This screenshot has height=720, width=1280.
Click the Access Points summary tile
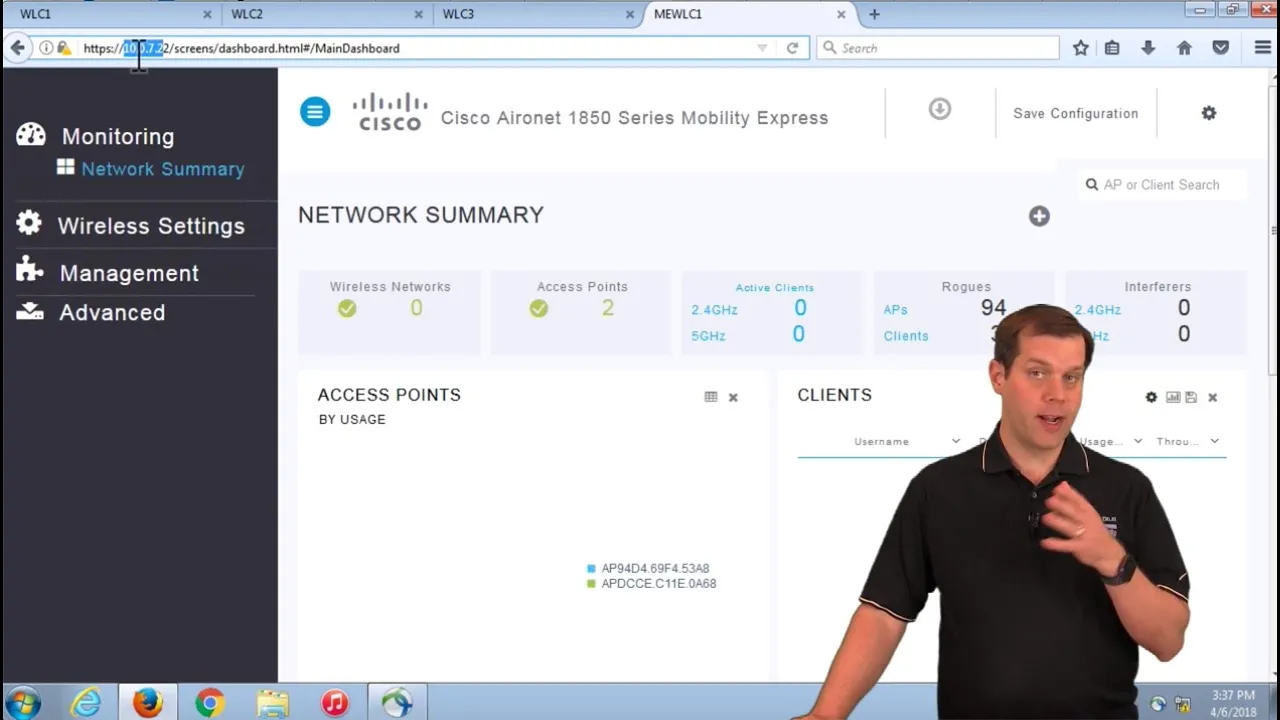581,312
